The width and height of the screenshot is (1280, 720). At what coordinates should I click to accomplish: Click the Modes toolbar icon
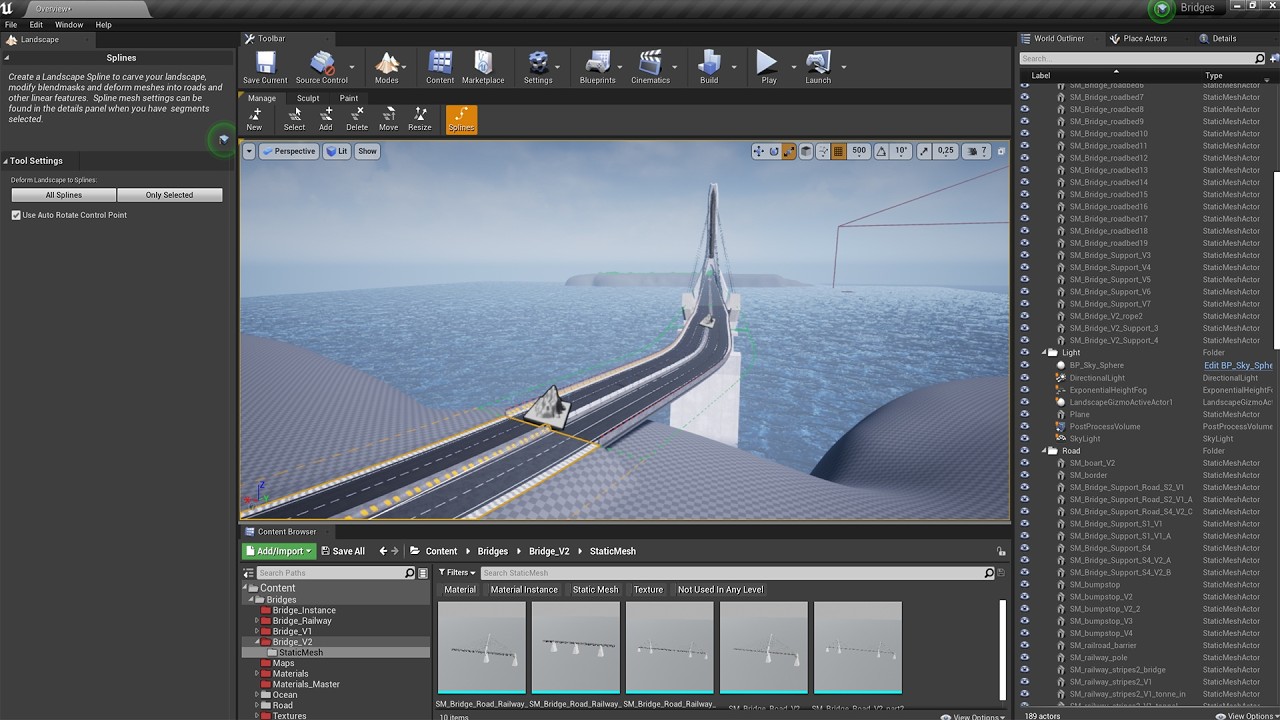[x=387, y=67]
